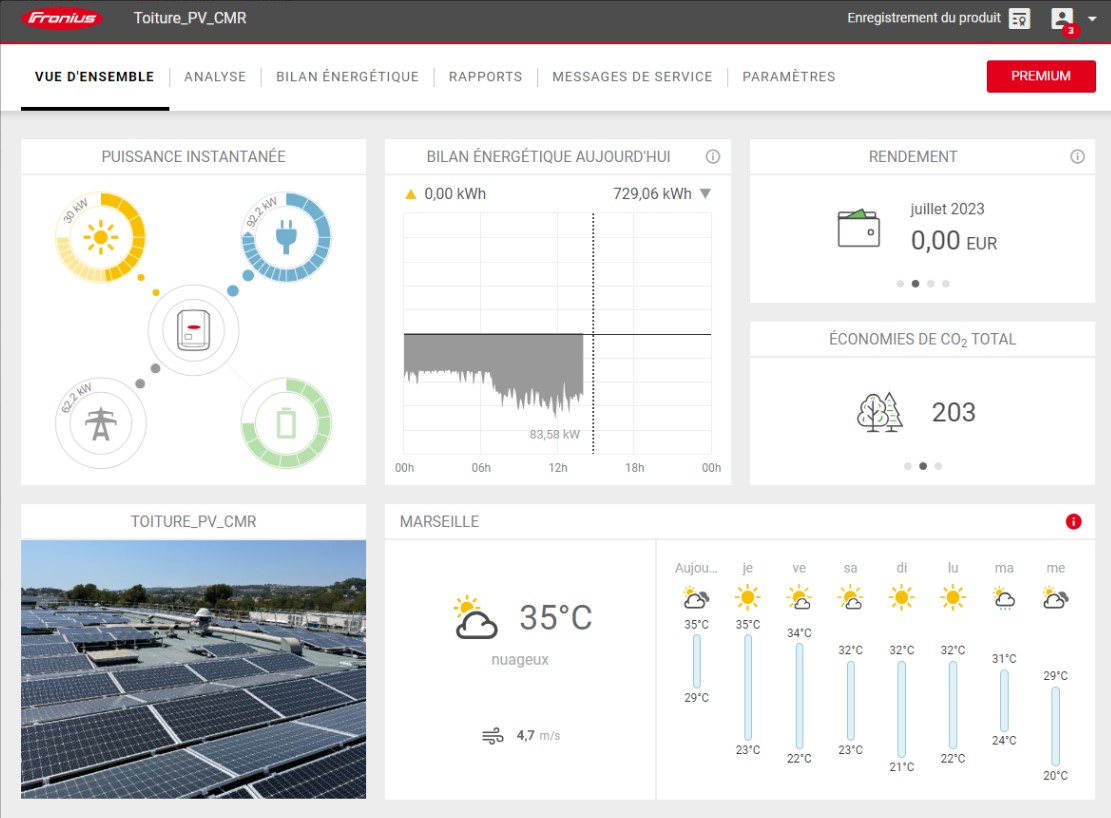This screenshot has width=1111, height=818.
Task: Click the solar PV production icon
Action: 100,238
